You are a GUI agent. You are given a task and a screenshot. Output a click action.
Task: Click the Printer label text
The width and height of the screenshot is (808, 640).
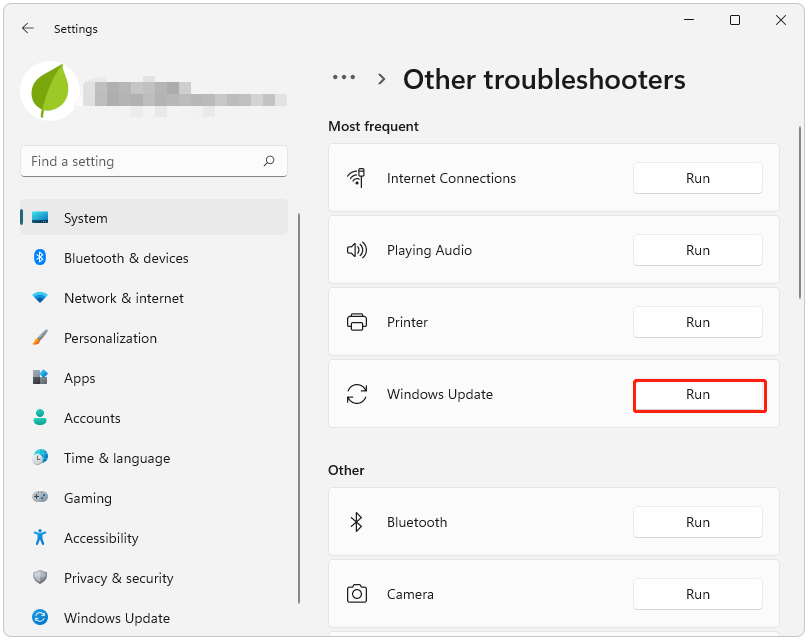click(407, 323)
